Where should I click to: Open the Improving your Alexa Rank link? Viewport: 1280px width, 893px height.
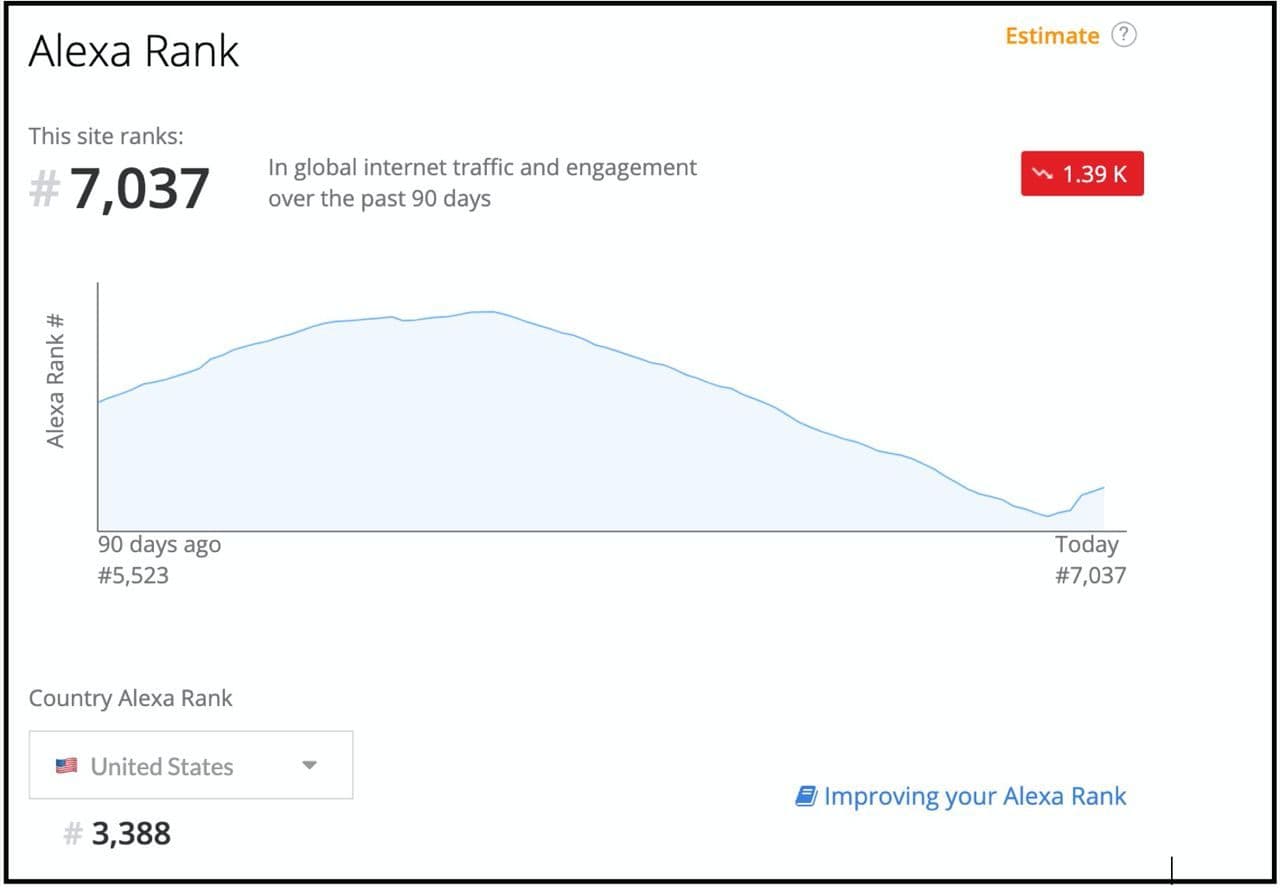click(975, 796)
